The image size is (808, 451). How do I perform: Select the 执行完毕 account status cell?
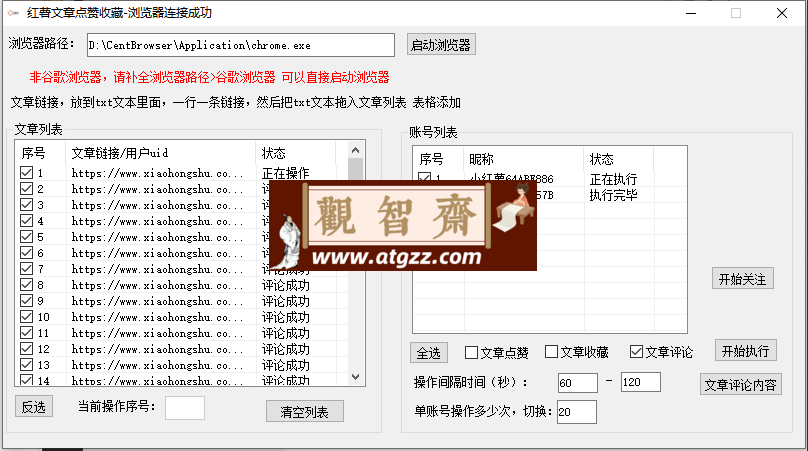pyautogui.click(x=613, y=195)
